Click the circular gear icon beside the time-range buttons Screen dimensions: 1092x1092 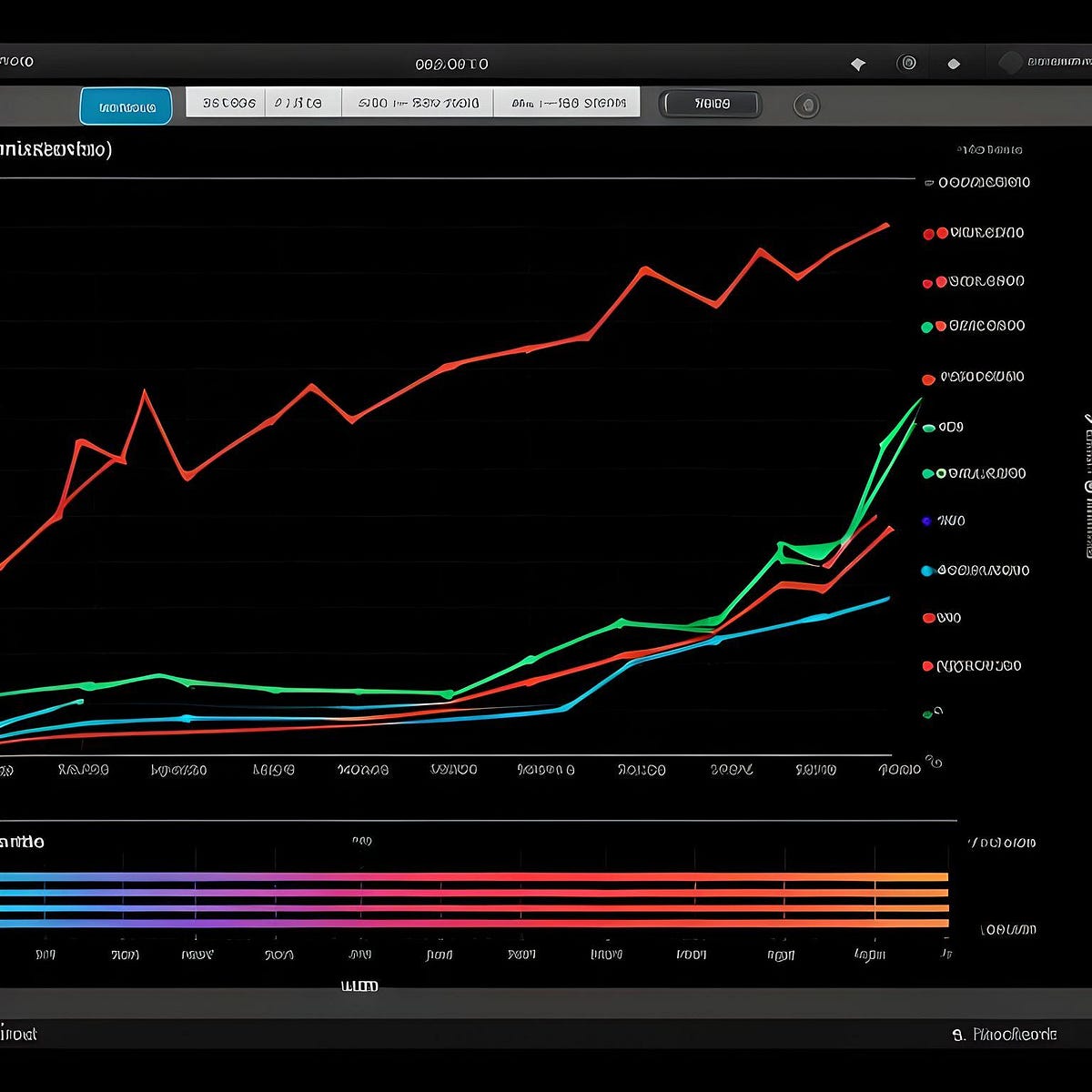pos(806,105)
